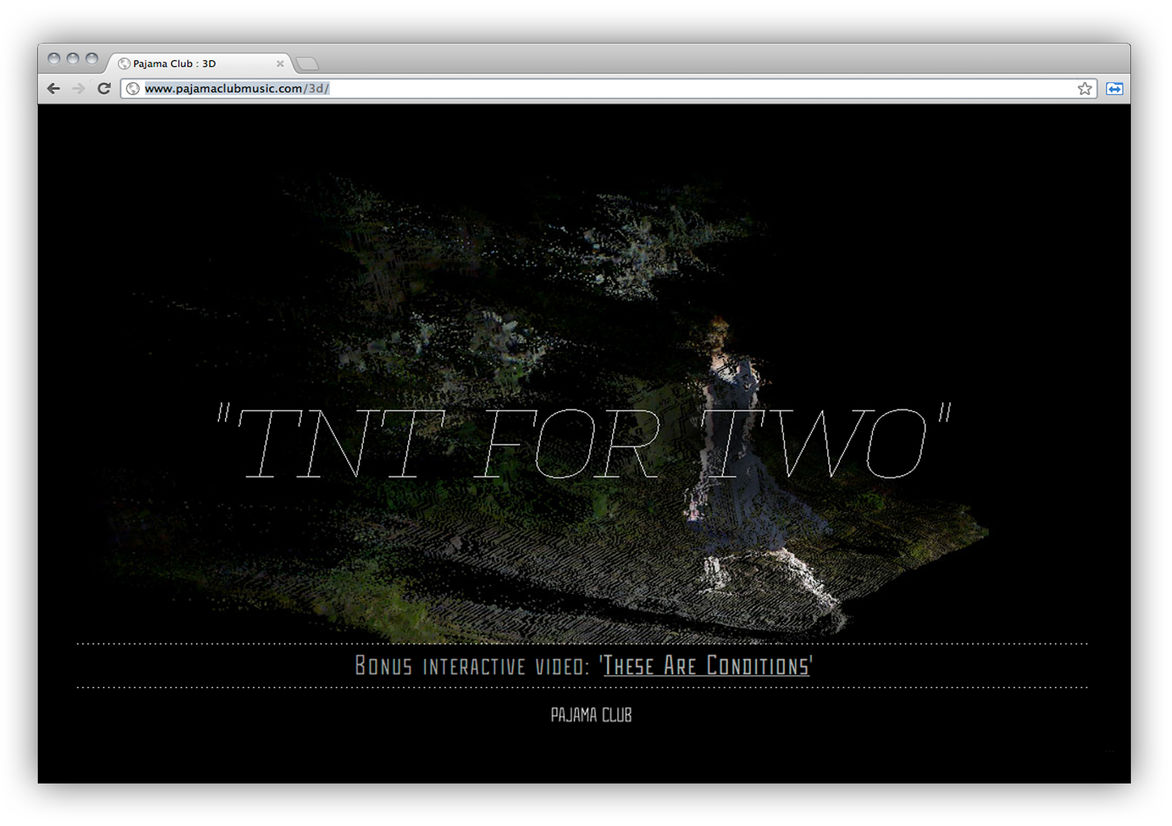Focus the address bar URL field
The width and height of the screenshot is (1172, 826).
[607, 89]
